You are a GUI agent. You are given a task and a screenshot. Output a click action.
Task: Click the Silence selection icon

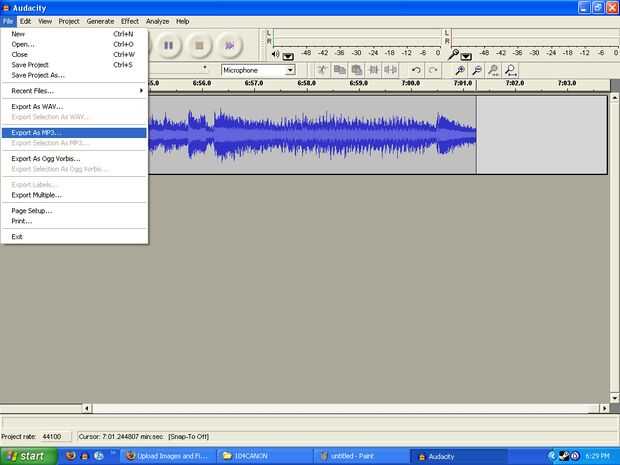coord(390,70)
